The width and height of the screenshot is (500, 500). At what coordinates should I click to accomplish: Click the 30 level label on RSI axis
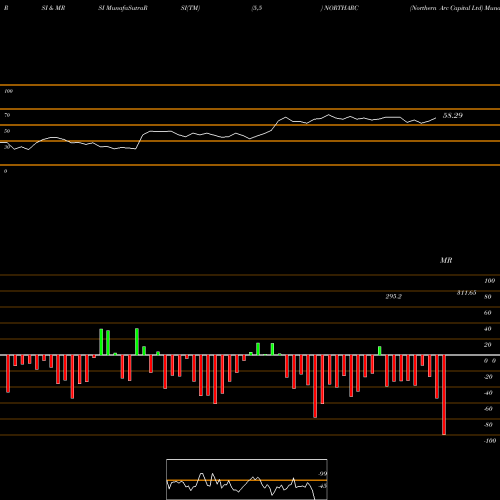7,147
